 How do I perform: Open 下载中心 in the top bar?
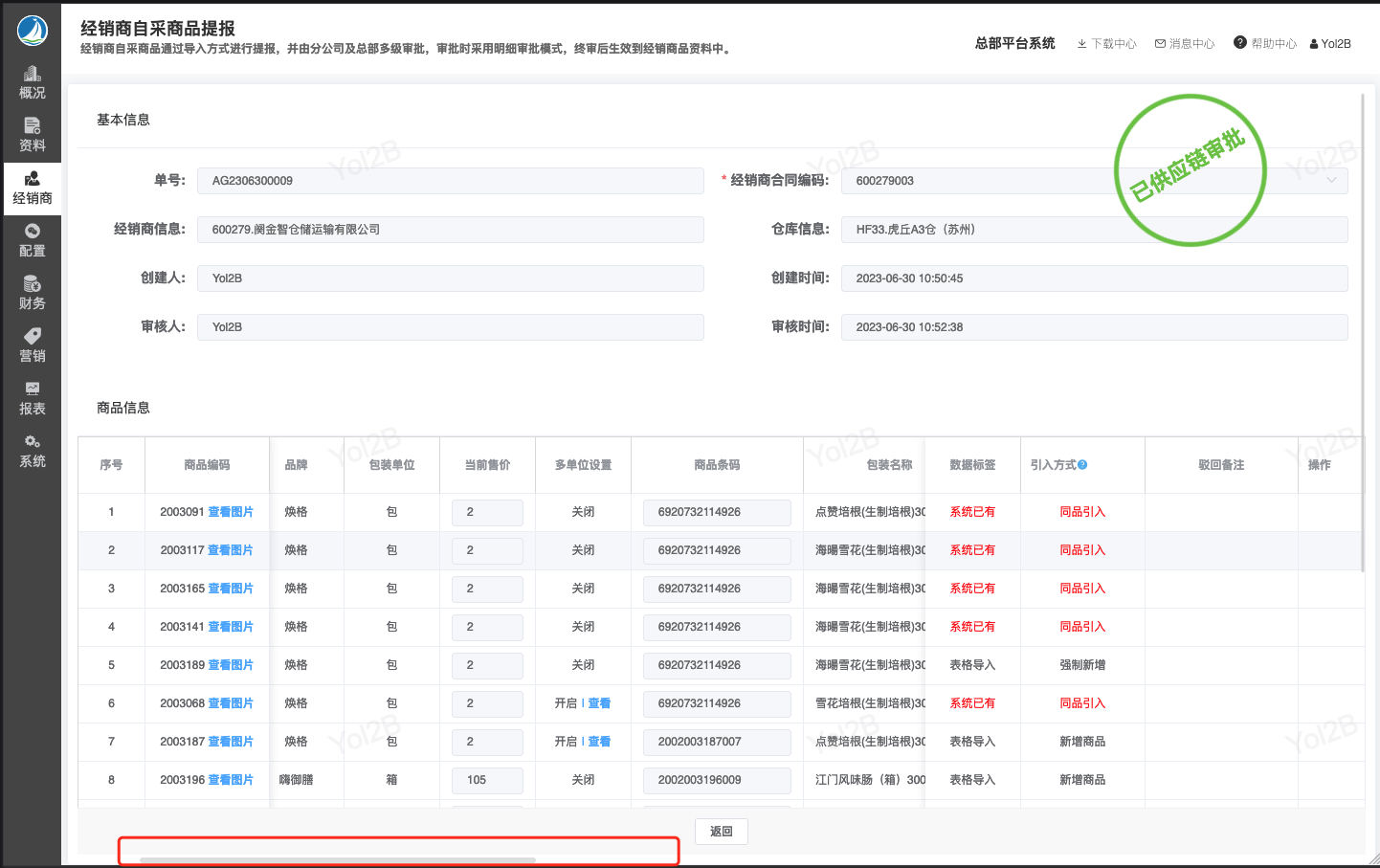[x=1107, y=44]
